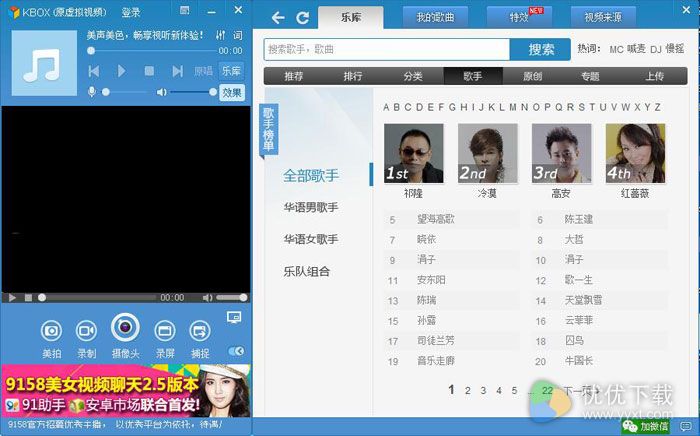Screen dimensions: 700x436
Task: Select 华语女歌手 in the sidebar
Action: pyautogui.click(x=311, y=239)
